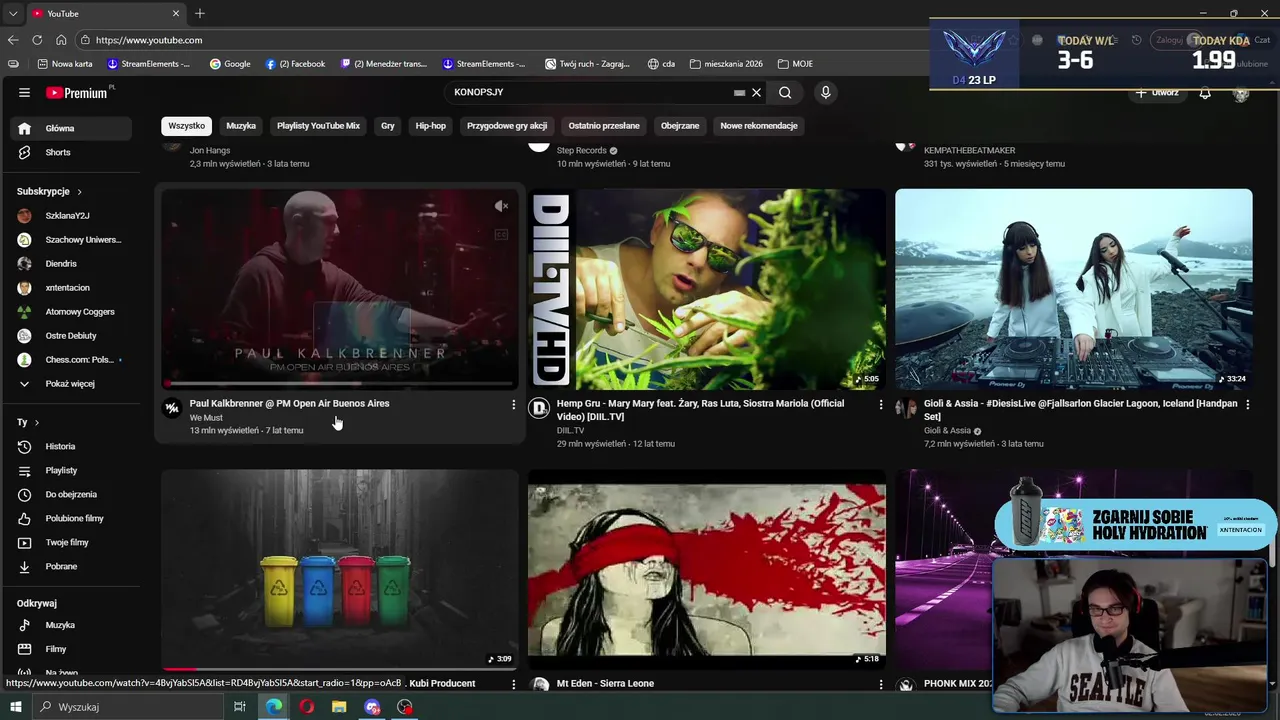1280x720 pixels.
Task: Open Opera from the taskbar
Action: [306, 707]
